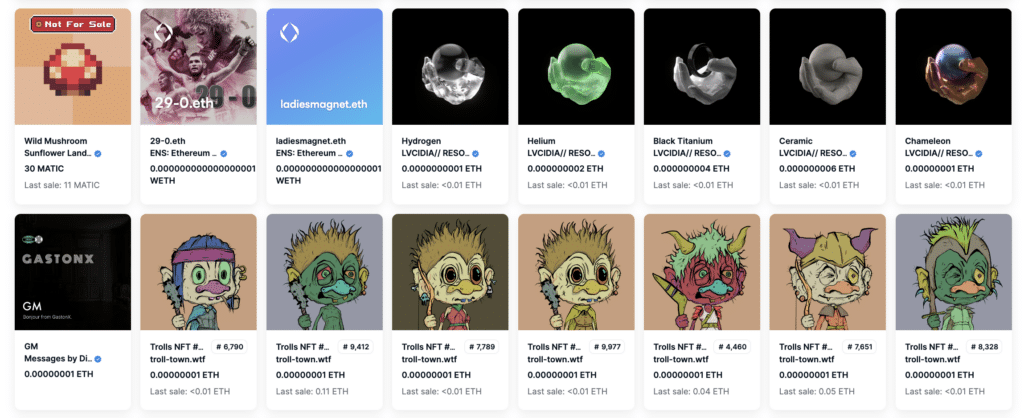Click verified badge next to Sunflower Land collection
1024x418 pixels.
coord(98,153)
